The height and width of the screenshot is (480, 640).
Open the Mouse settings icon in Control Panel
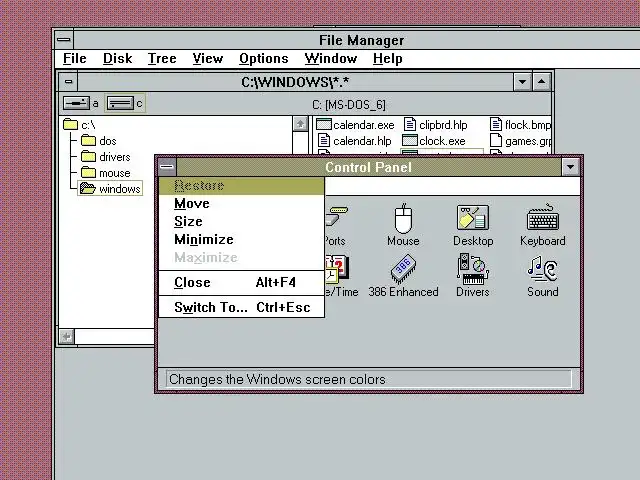pyautogui.click(x=403, y=224)
